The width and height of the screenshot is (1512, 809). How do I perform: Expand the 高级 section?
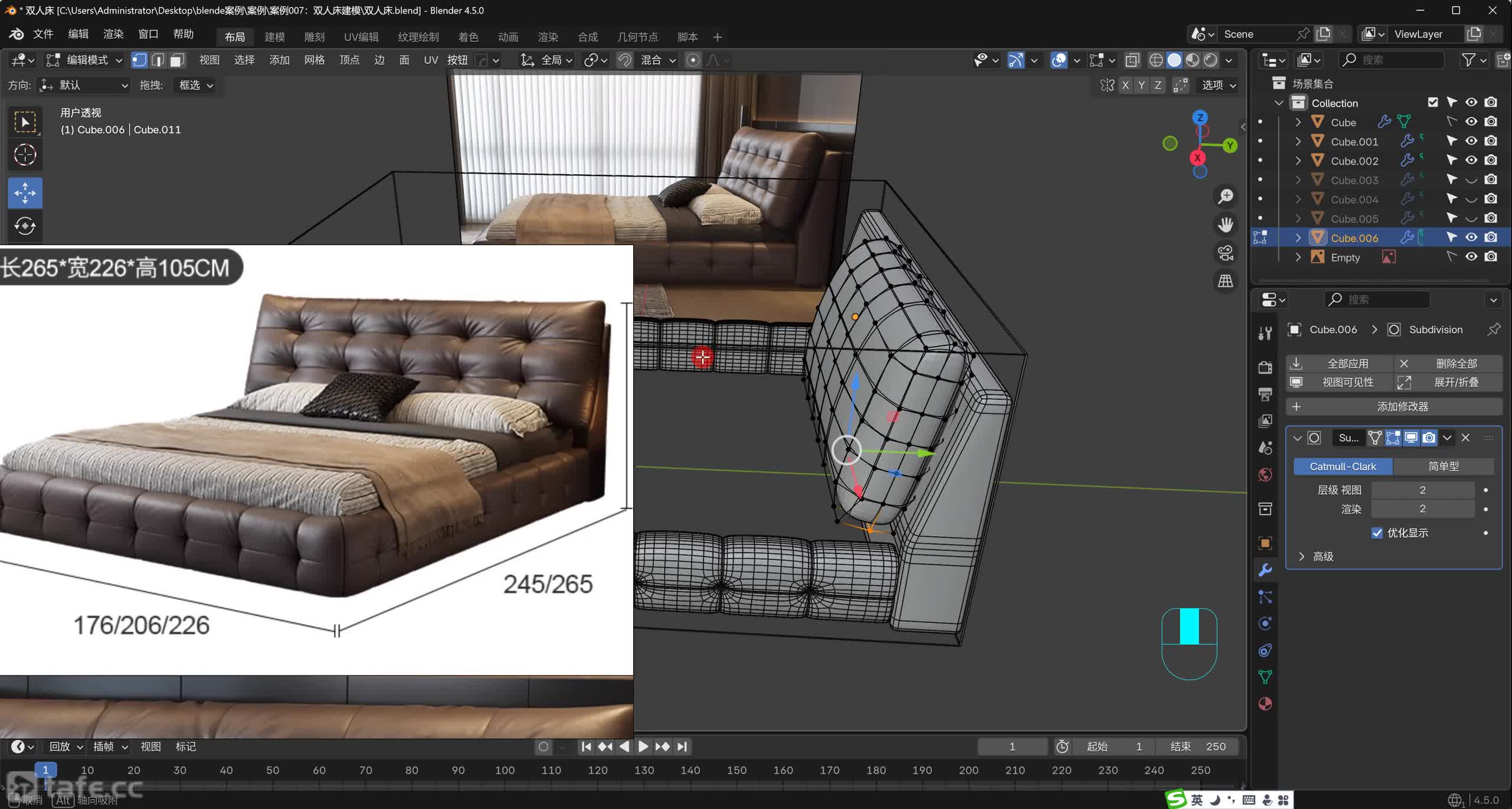point(1301,556)
